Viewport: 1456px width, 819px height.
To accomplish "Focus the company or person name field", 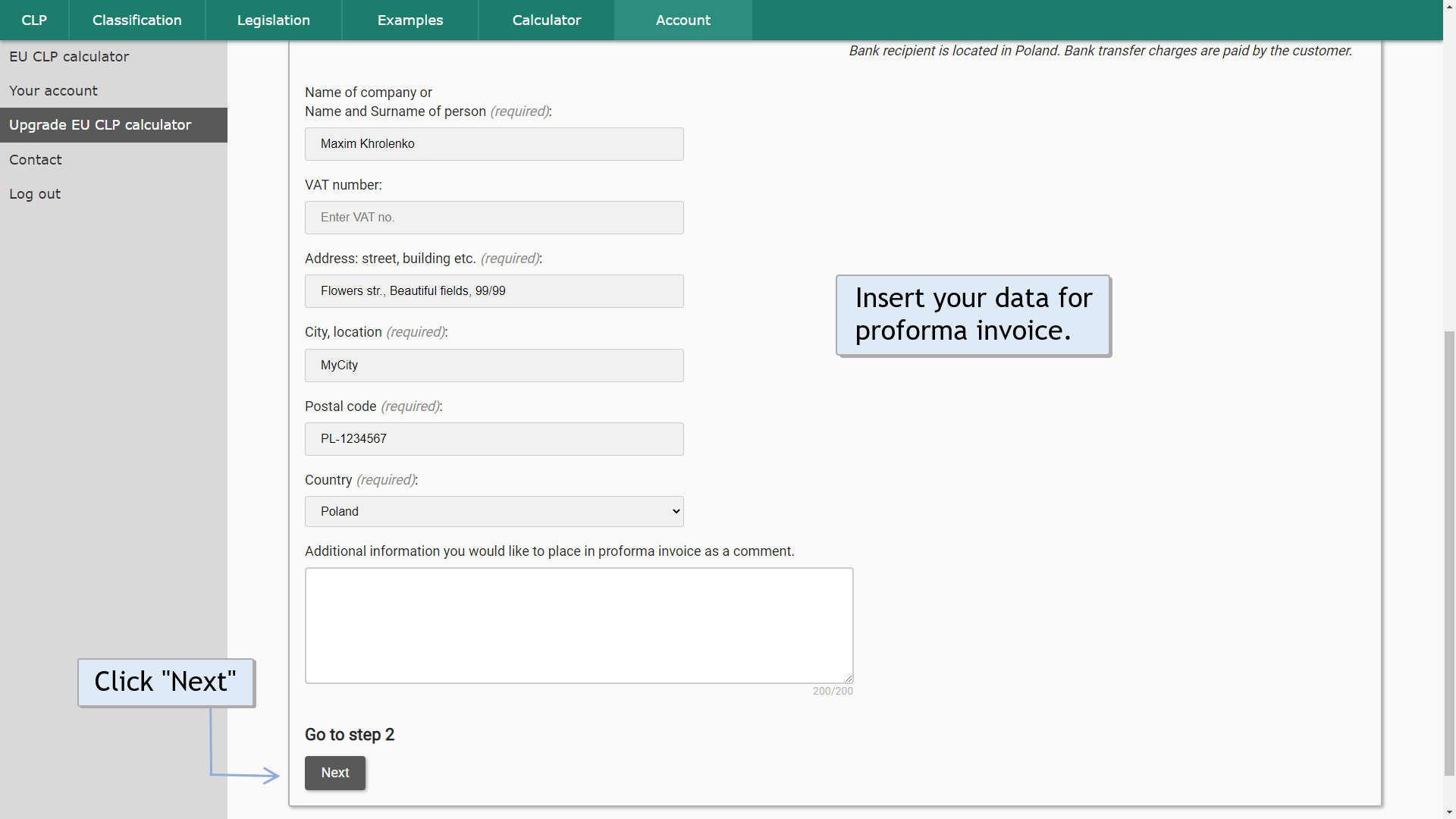I will click(494, 144).
